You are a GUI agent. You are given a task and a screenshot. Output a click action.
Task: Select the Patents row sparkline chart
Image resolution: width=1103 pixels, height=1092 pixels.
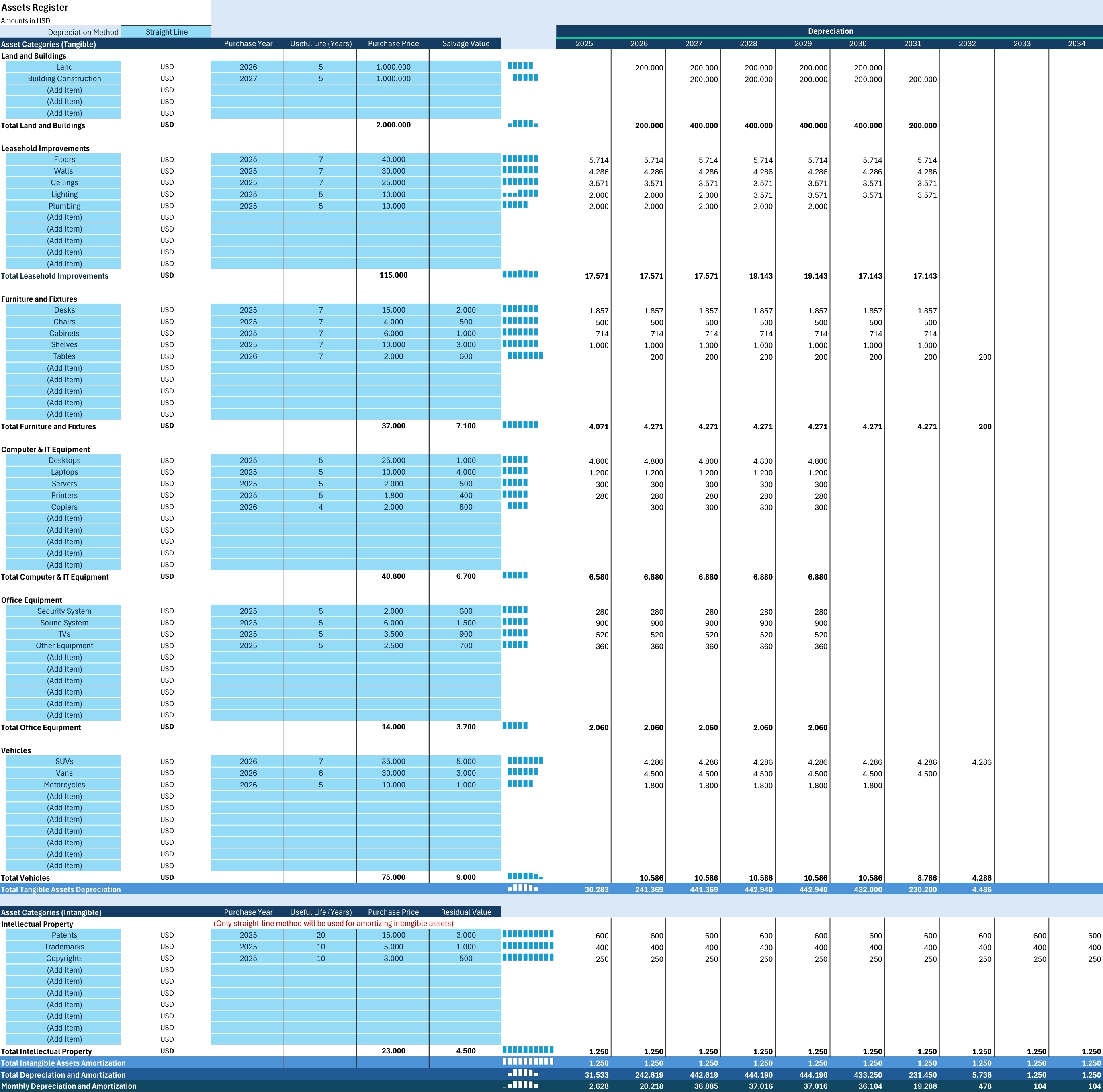528,934
